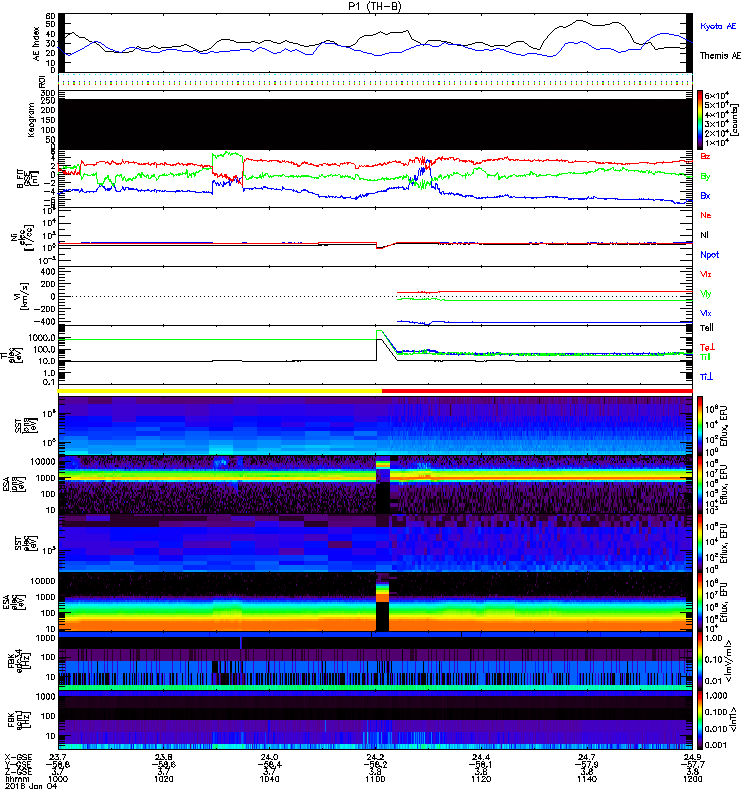Select the black Ni density legend label
The height and width of the screenshot is (800, 750).
point(704,235)
